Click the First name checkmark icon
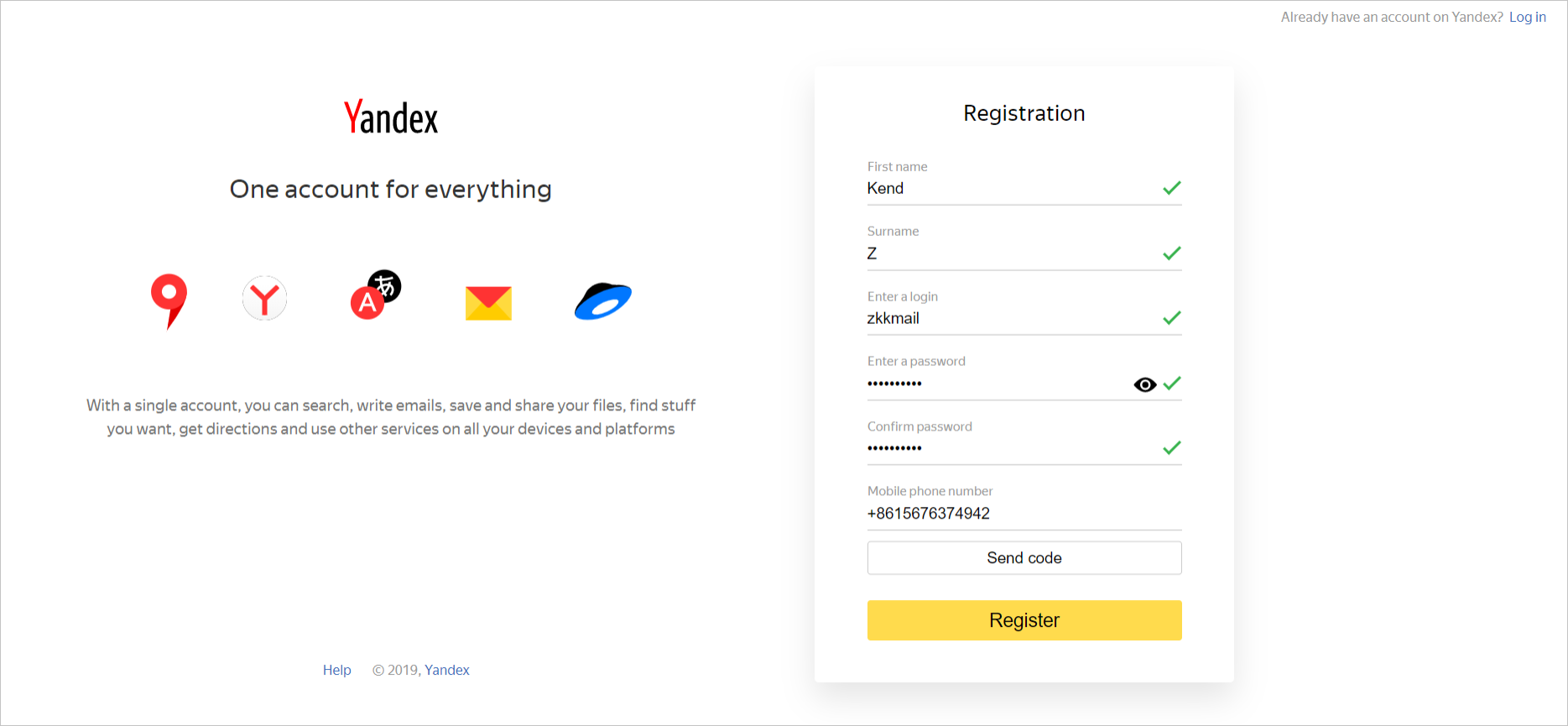This screenshot has height=726, width=1568. click(1172, 188)
